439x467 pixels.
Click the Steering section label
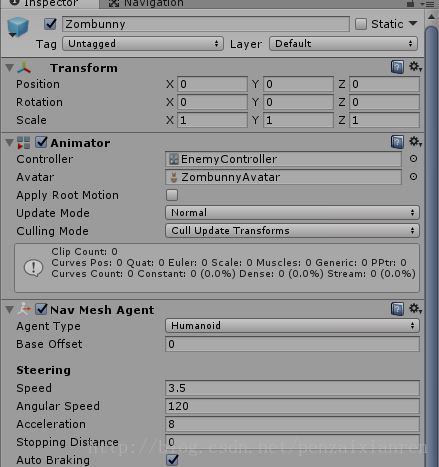[43, 370]
